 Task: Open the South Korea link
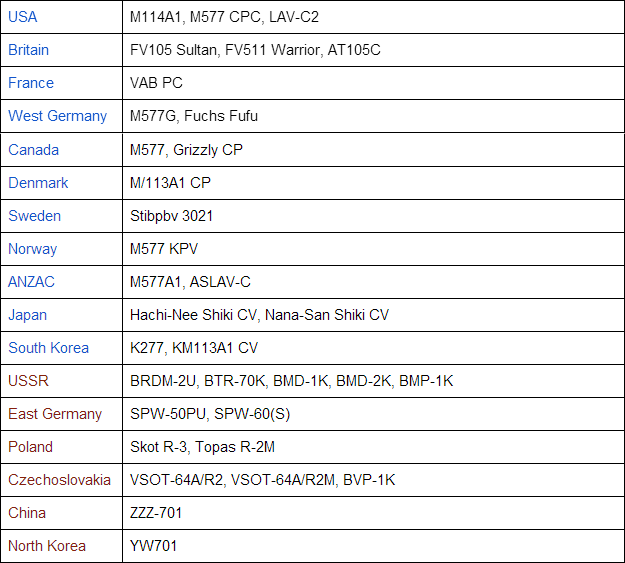[49, 348]
